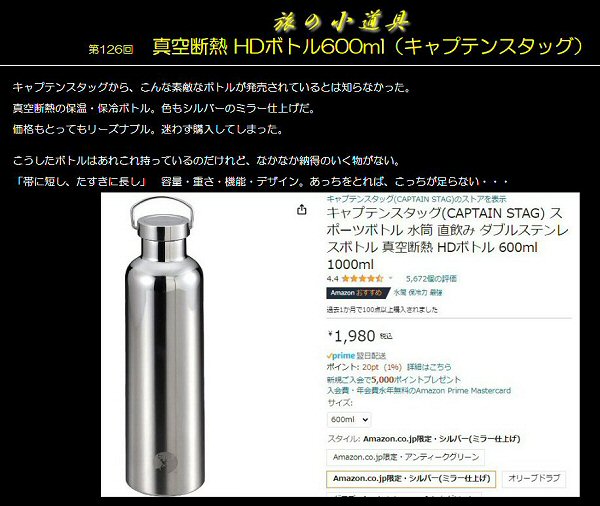Open the 詳細はこちら points link
Image resolution: width=600 pixels, height=506 pixels.
tap(429, 367)
